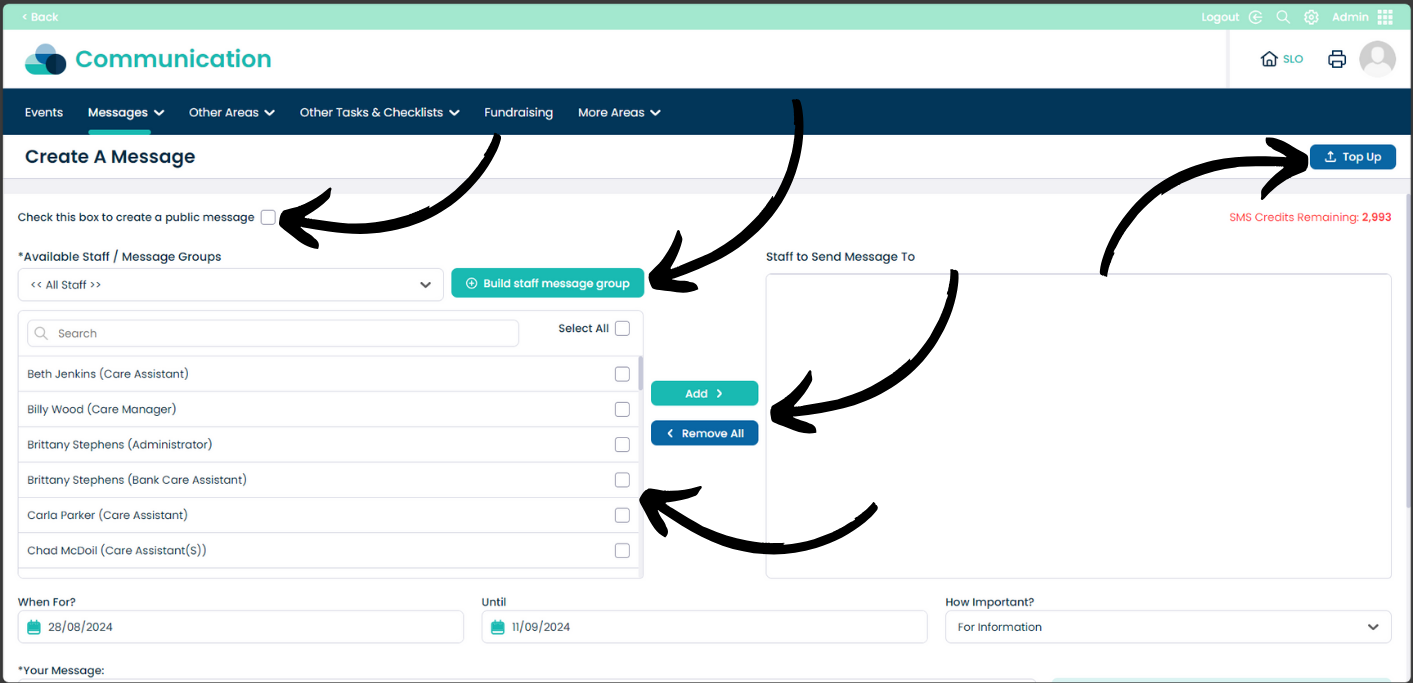The height and width of the screenshot is (686, 1413).
Task: Open the apps grid icon beside Admin
Action: point(1385,17)
